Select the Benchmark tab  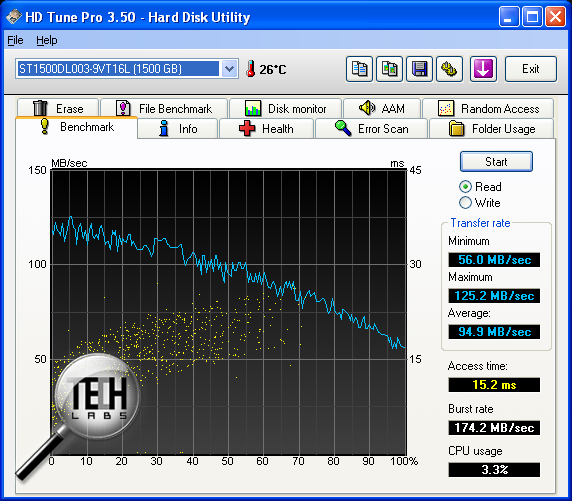pos(76,127)
